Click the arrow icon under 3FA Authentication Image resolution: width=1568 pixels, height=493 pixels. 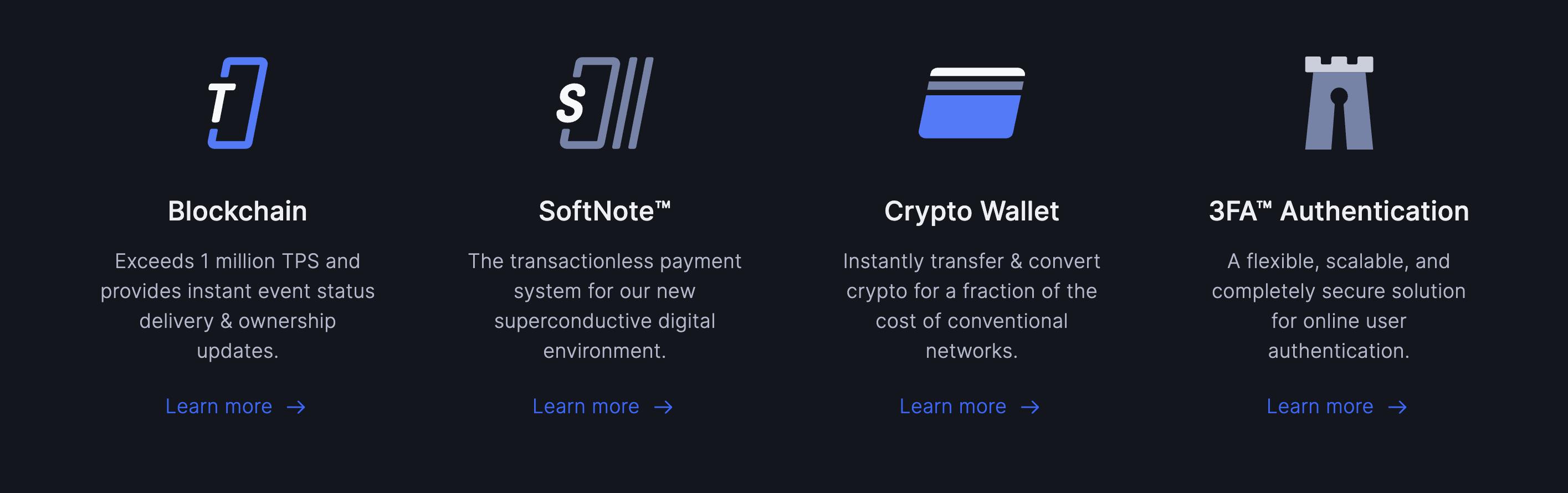coord(1397,407)
